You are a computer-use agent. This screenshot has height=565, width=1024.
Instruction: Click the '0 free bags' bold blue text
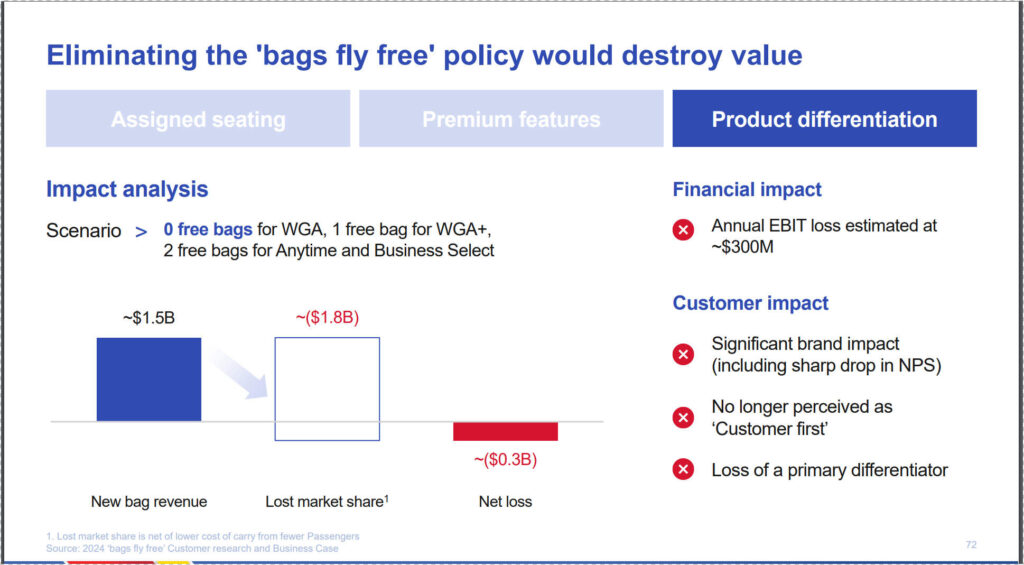click(x=208, y=230)
